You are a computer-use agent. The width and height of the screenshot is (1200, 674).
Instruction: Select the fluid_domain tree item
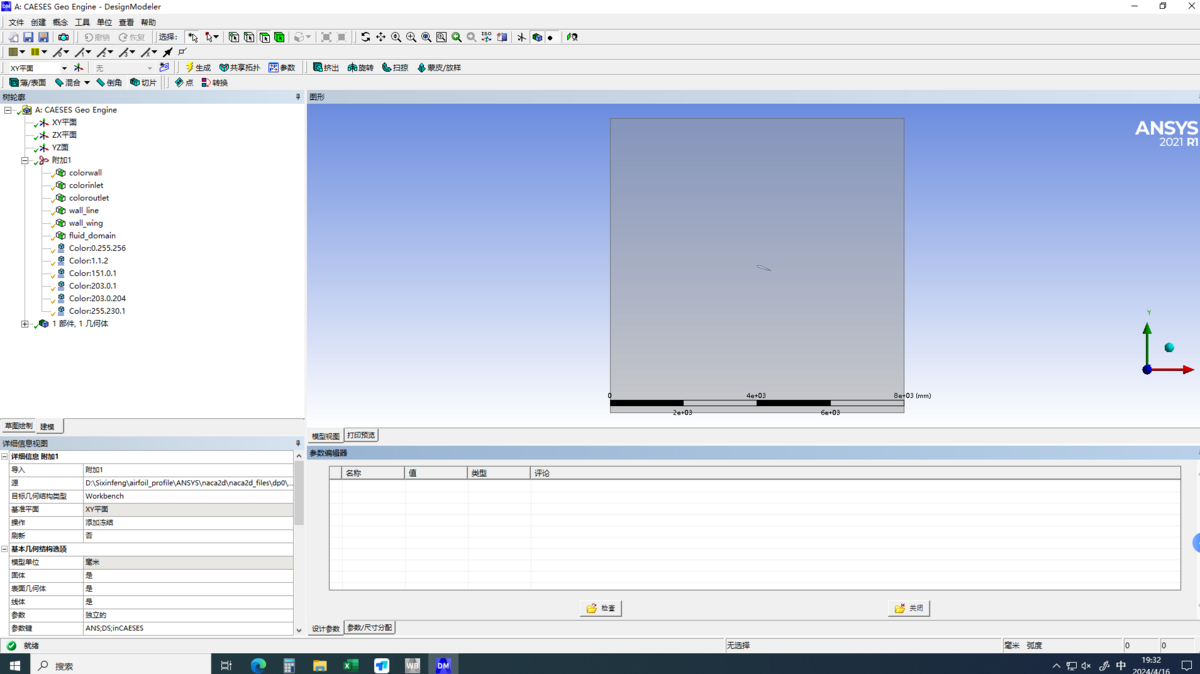coord(91,236)
